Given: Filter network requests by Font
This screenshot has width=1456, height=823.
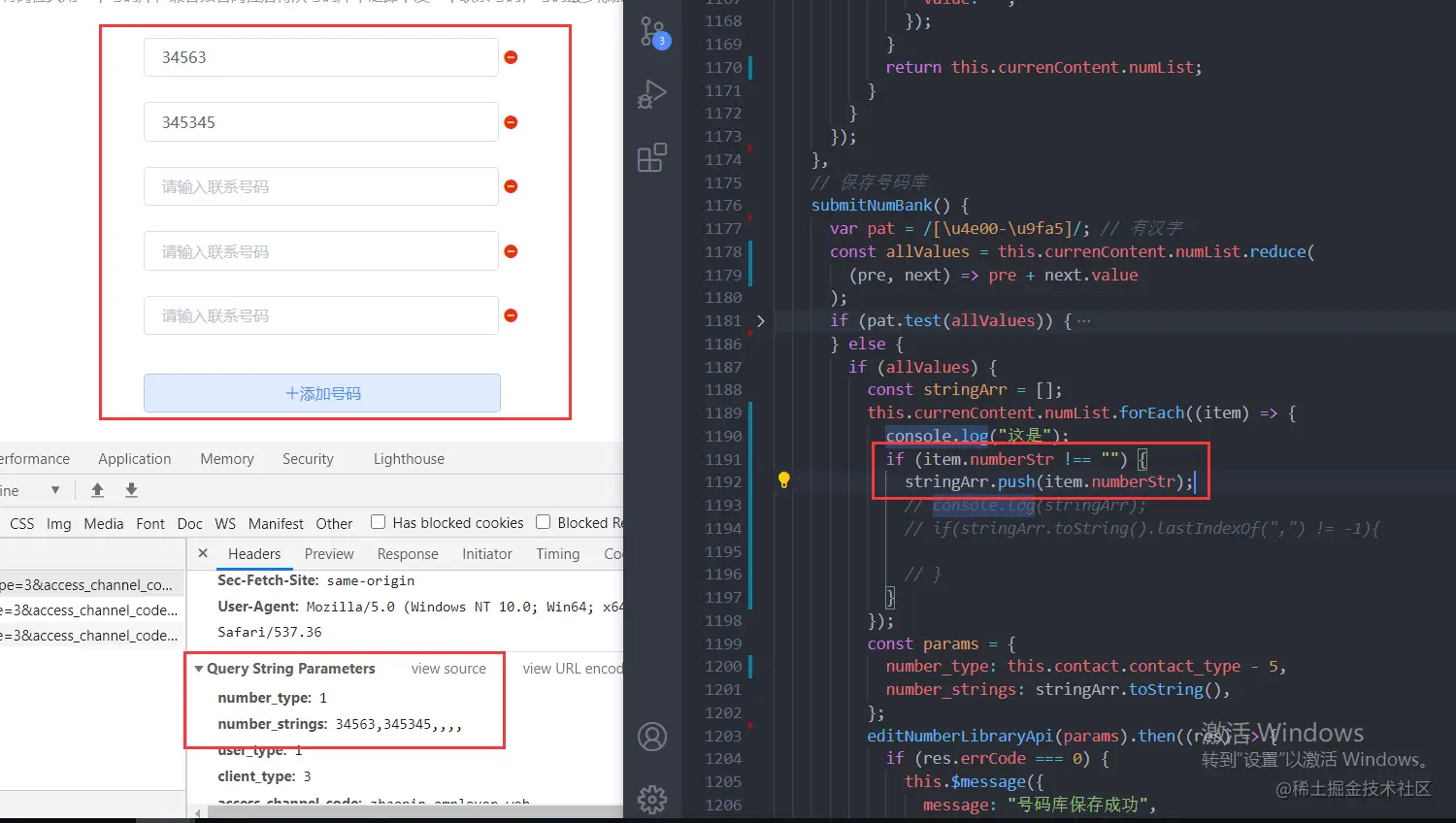Looking at the screenshot, I should pos(150,524).
